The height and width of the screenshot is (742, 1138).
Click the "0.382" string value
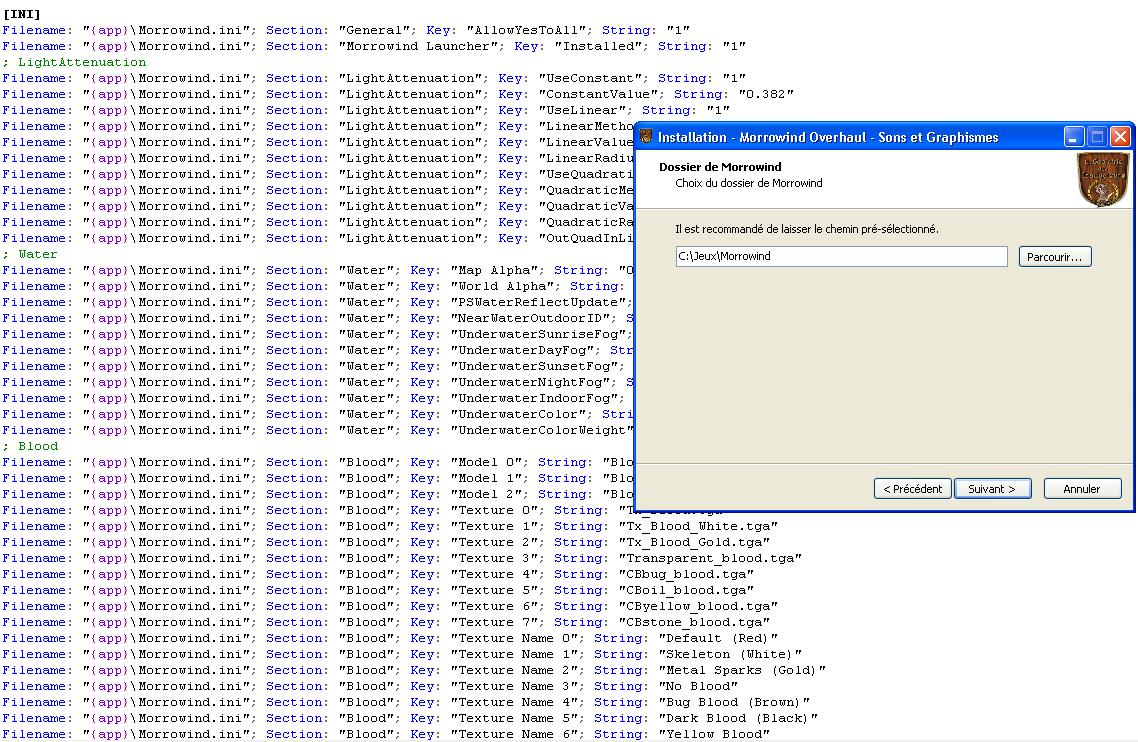coord(766,94)
